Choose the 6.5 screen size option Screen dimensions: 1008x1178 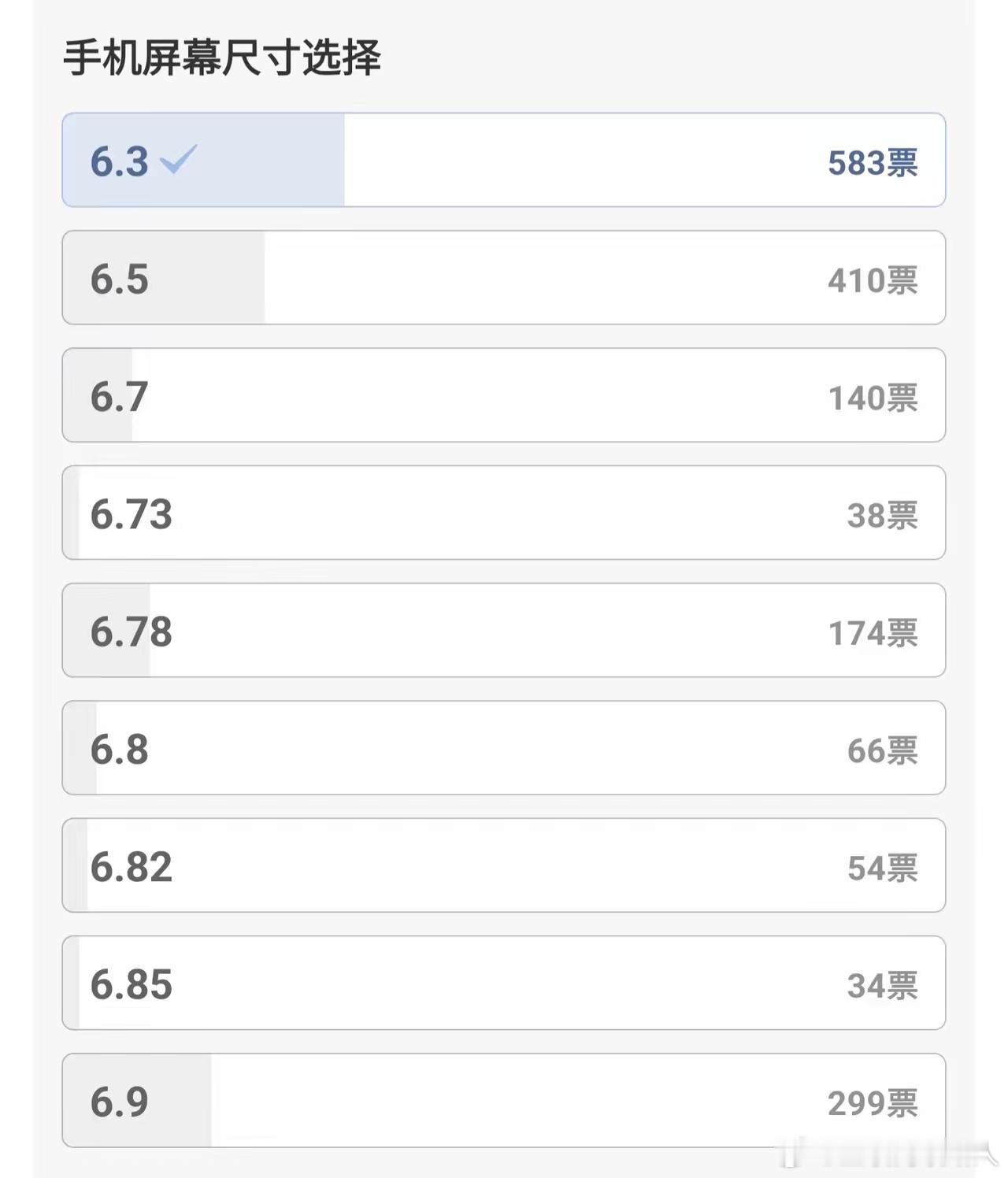[x=504, y=278]
